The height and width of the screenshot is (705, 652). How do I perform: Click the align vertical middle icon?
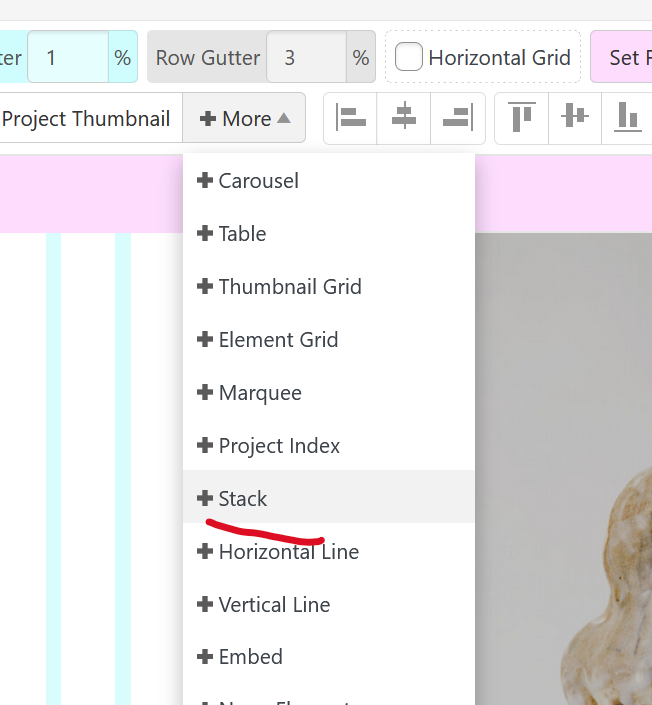point(575,118)
